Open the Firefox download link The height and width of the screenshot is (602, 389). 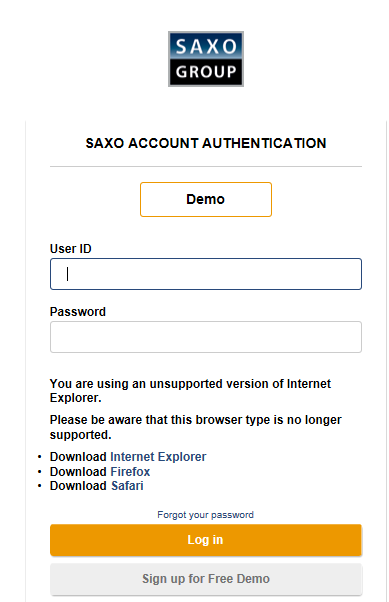130,471
